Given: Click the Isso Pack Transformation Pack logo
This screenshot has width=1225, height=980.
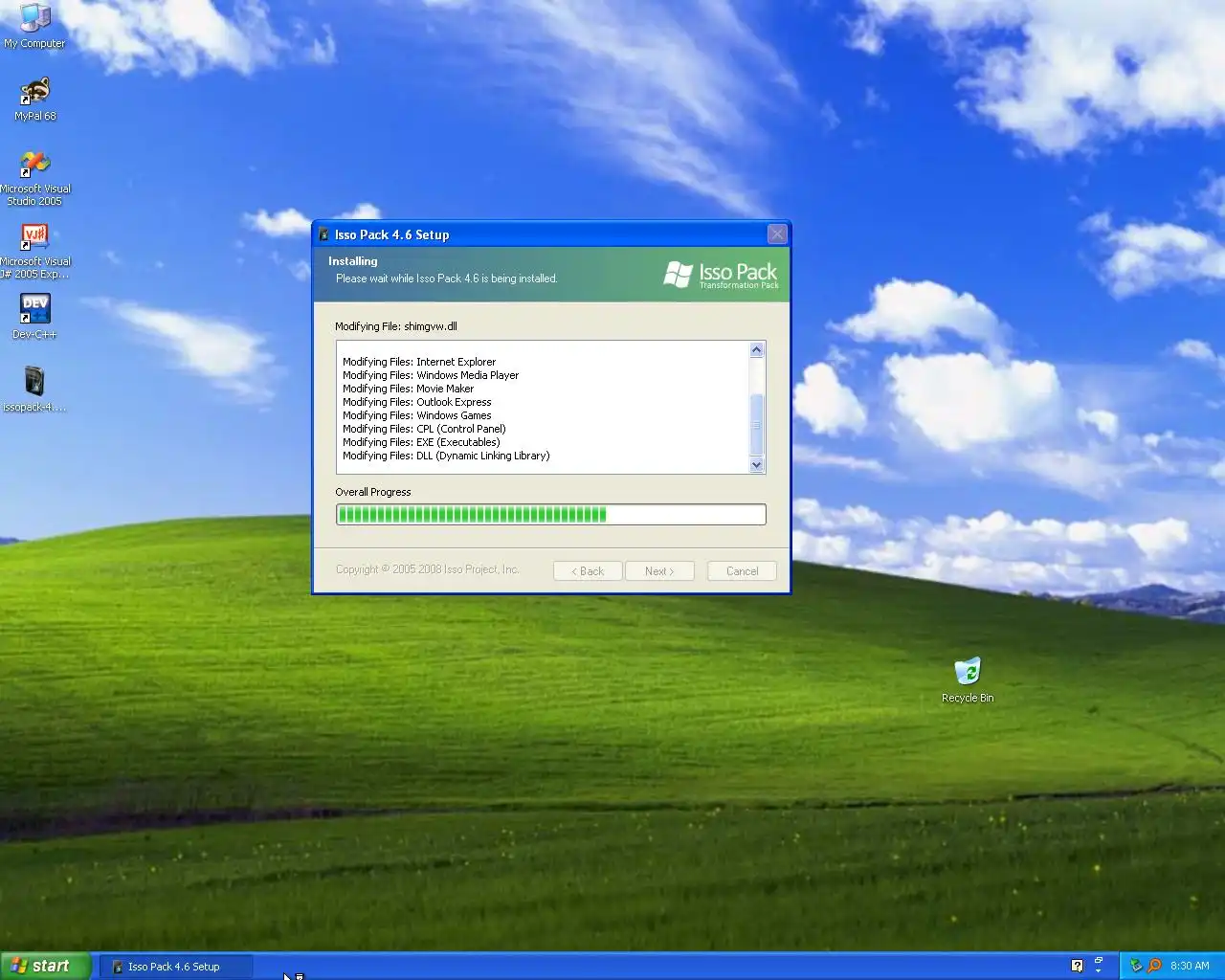Looking at the screenshot, I should (721, 276).
